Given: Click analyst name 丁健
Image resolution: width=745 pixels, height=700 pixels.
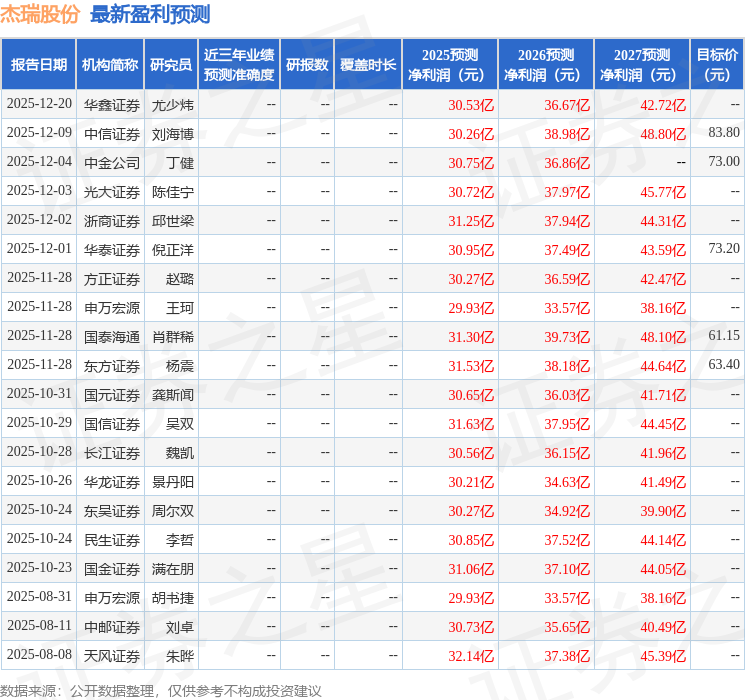Looking at the screenshot, I should click(x=180, y=163).
